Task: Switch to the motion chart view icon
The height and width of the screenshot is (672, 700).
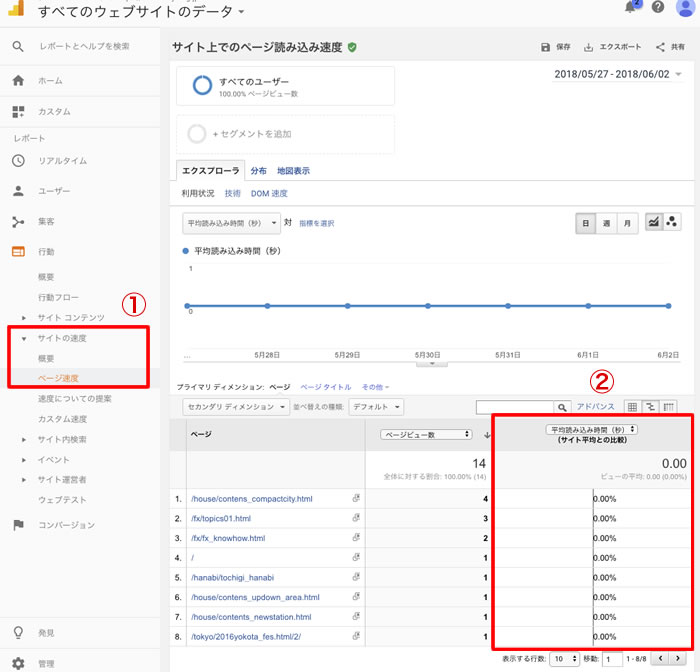Action: (672, 222)
